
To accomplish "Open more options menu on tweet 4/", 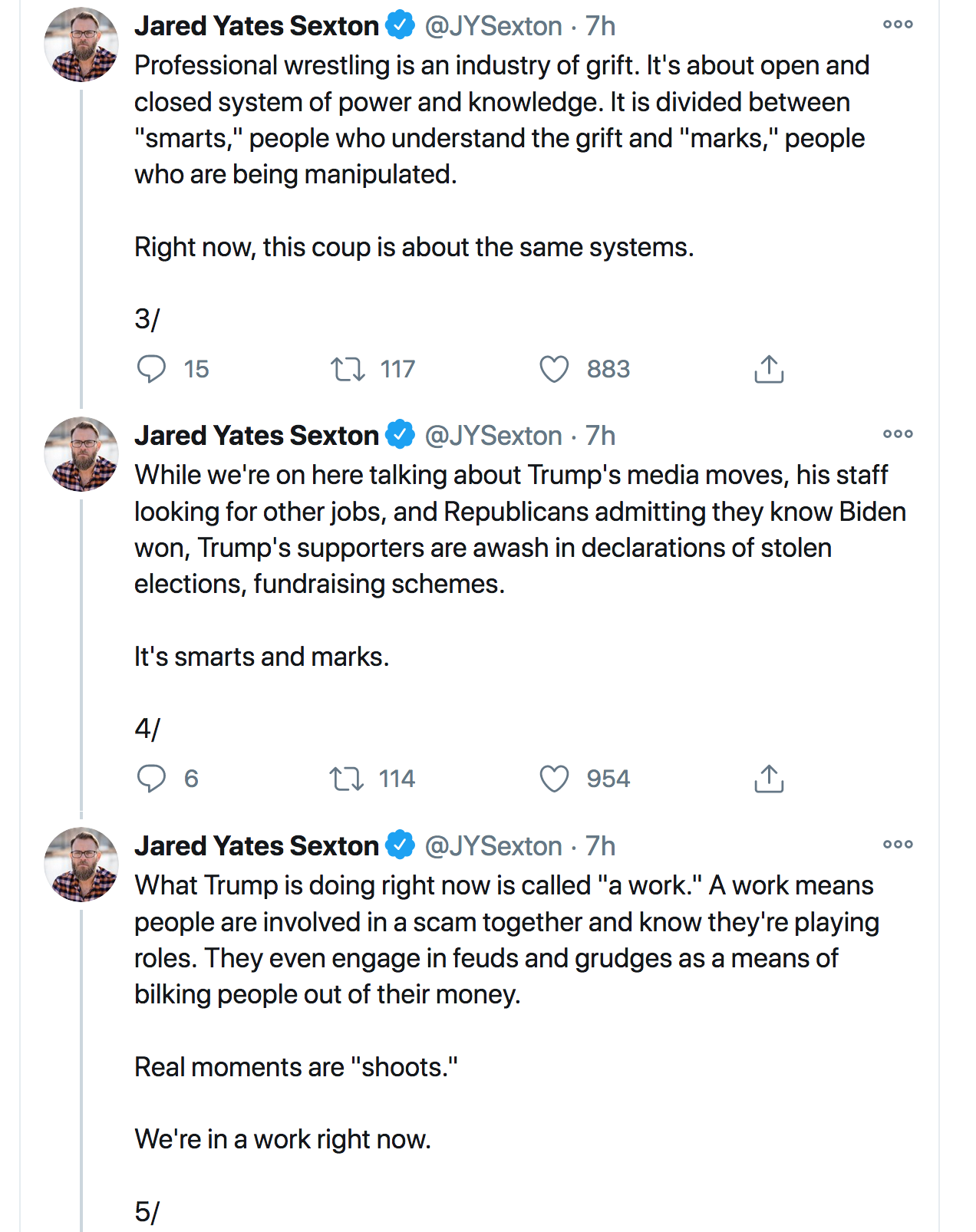I will 898,434.
